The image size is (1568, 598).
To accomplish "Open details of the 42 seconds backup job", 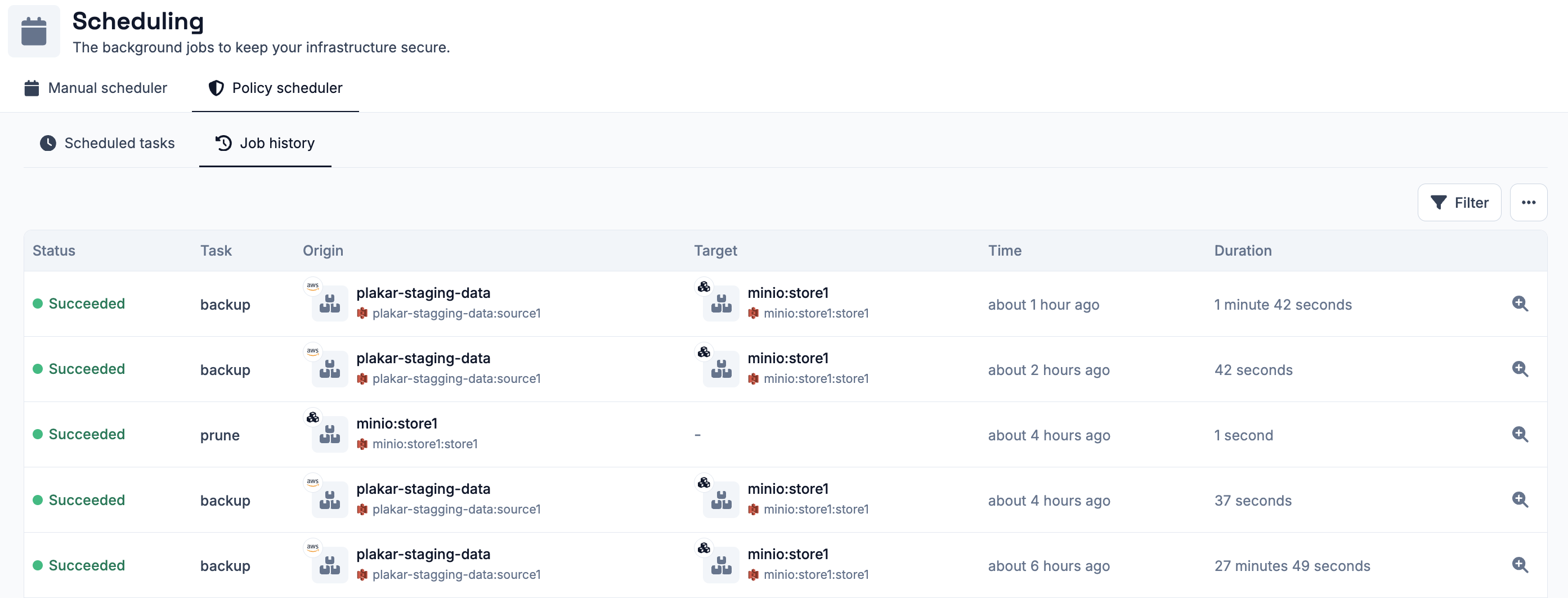I will pos(1520,369).
